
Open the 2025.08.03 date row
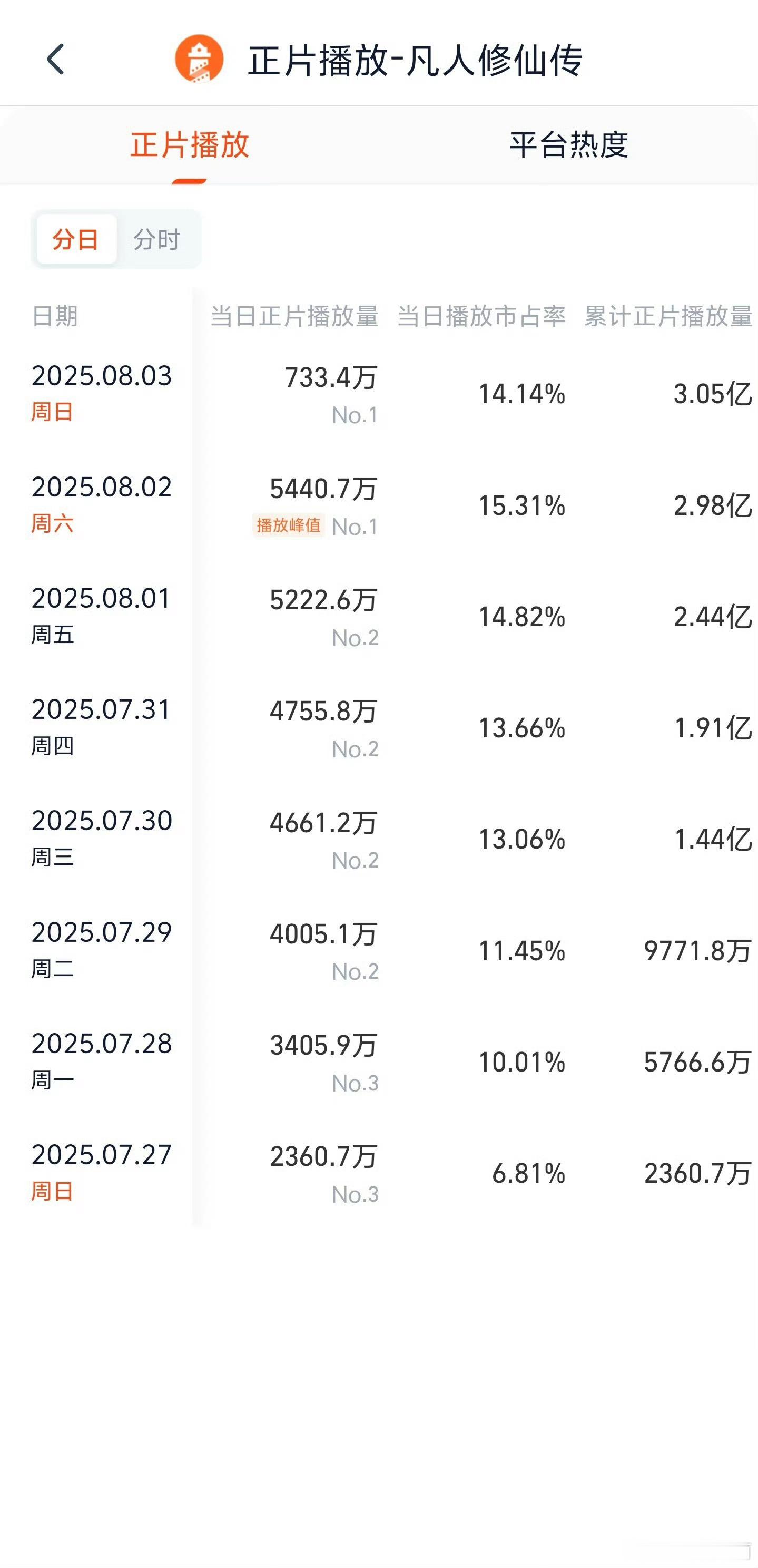click(x=379, y=394)
